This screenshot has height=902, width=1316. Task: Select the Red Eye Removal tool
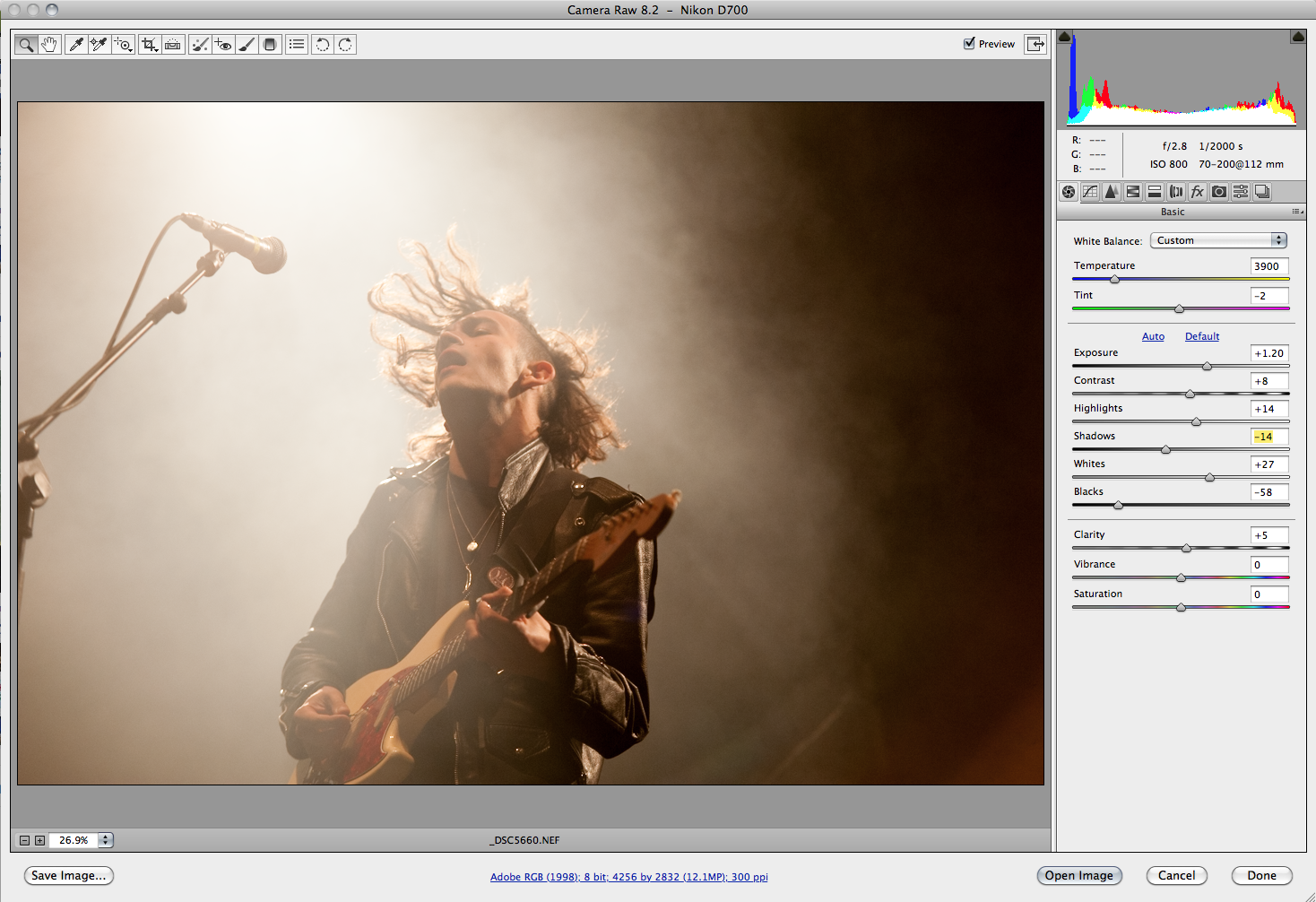223,44
